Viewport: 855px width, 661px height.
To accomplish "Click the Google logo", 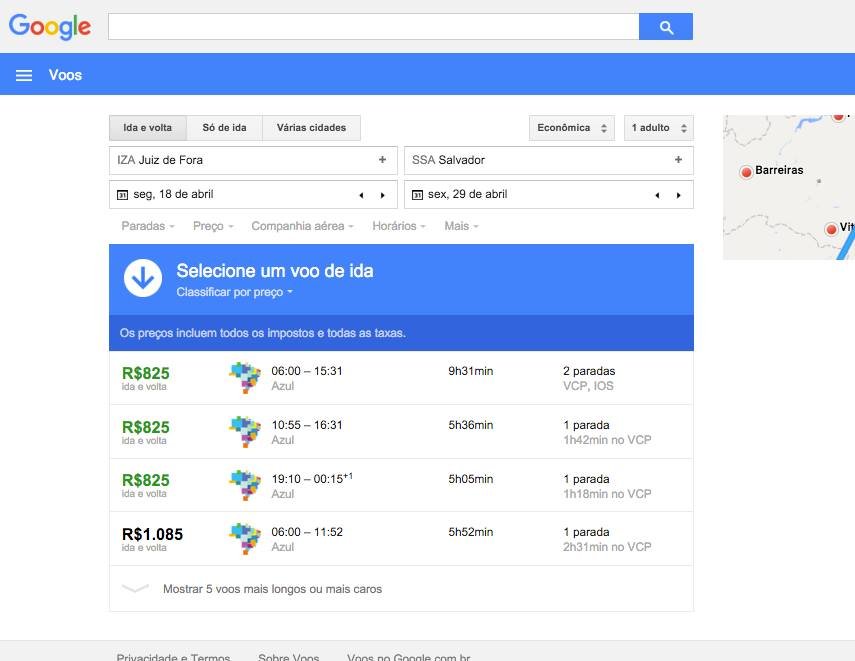I will [50, 27].
